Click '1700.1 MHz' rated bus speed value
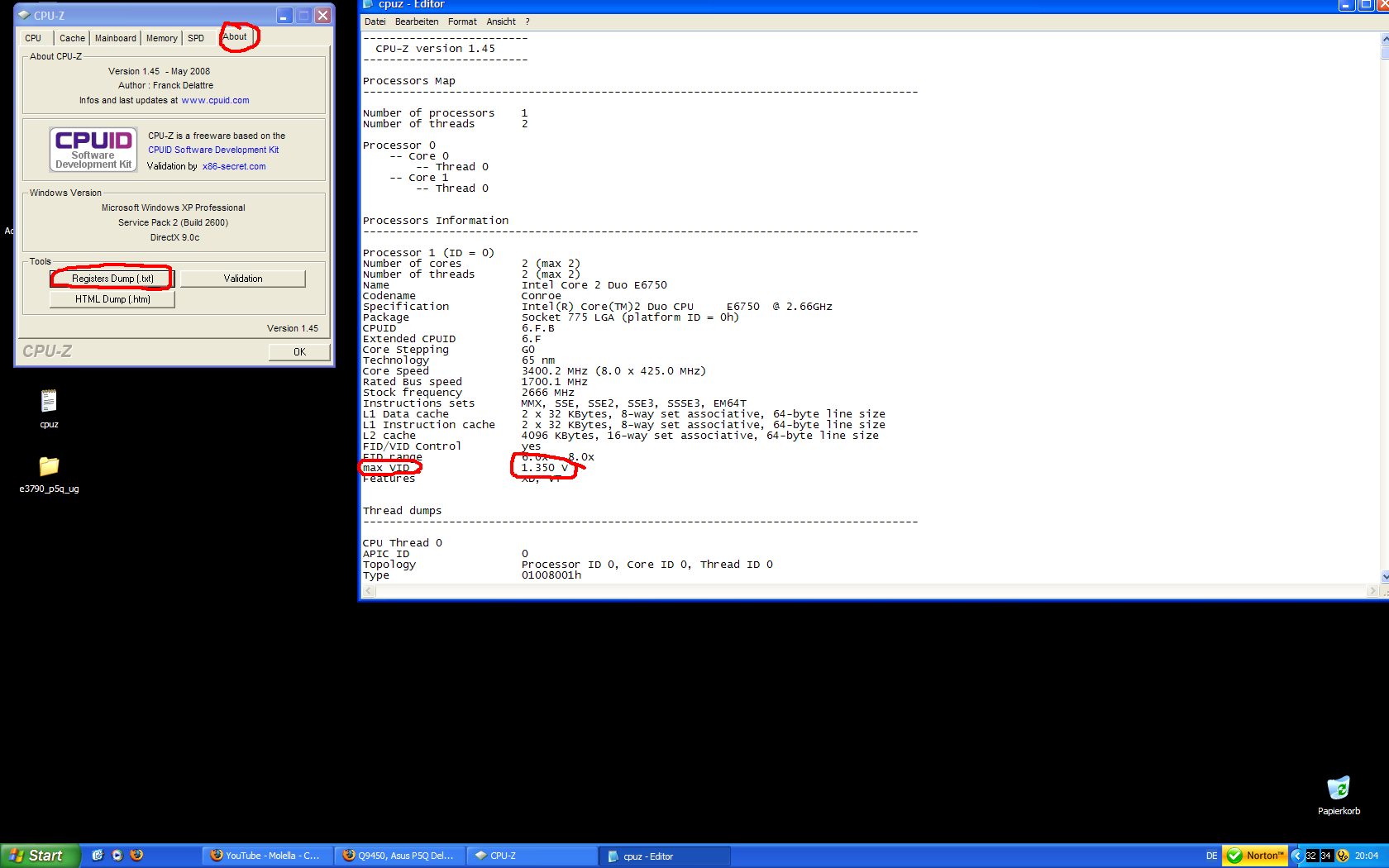Image resolution: width=1389 pixels, height=868 pixels. point(555,382)
